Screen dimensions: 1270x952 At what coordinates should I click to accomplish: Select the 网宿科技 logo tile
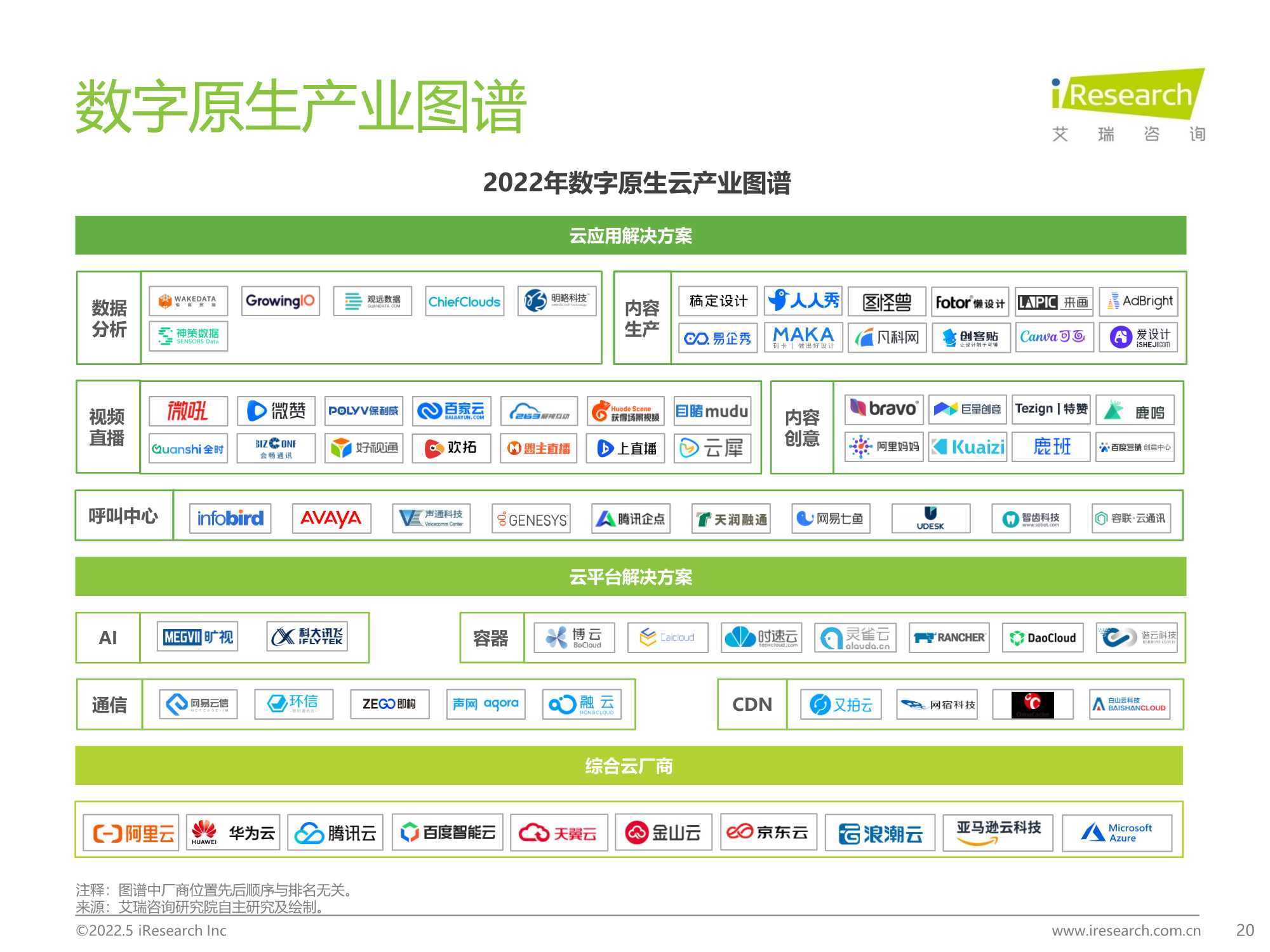point(937,704)
